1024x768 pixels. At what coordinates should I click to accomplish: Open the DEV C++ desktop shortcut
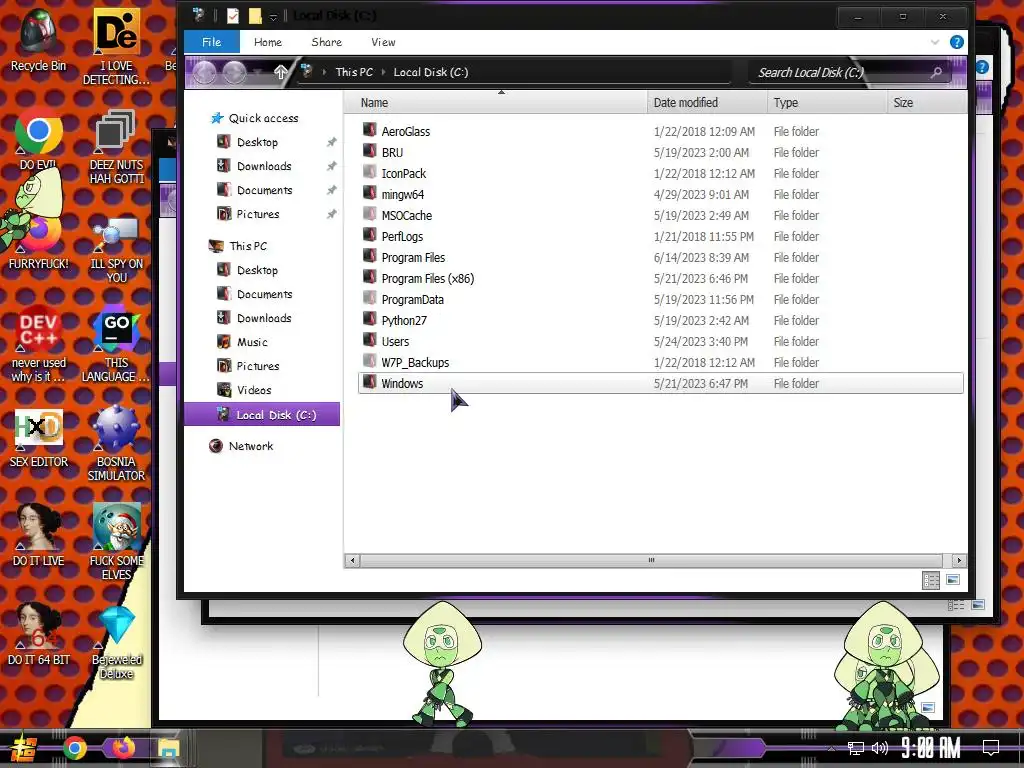pyautogui.click(x=39, y=343)
